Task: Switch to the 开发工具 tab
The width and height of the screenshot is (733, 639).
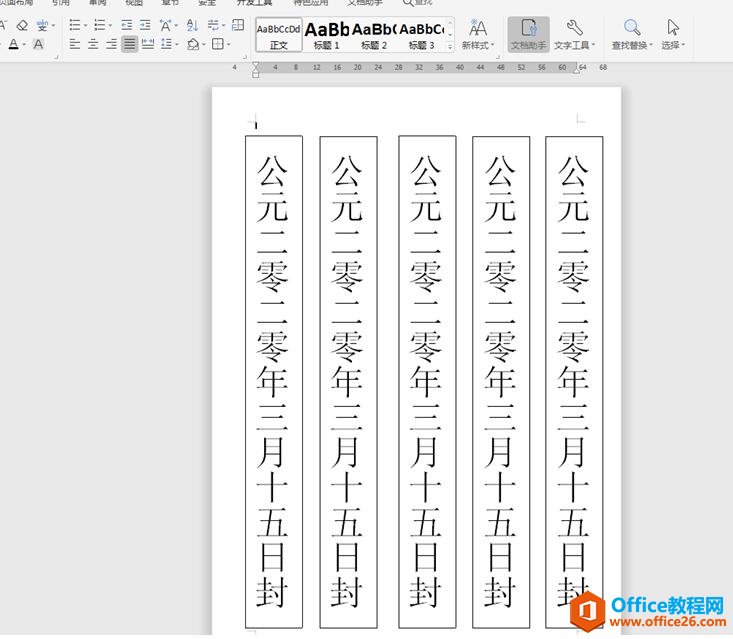Action: (253, 3)
